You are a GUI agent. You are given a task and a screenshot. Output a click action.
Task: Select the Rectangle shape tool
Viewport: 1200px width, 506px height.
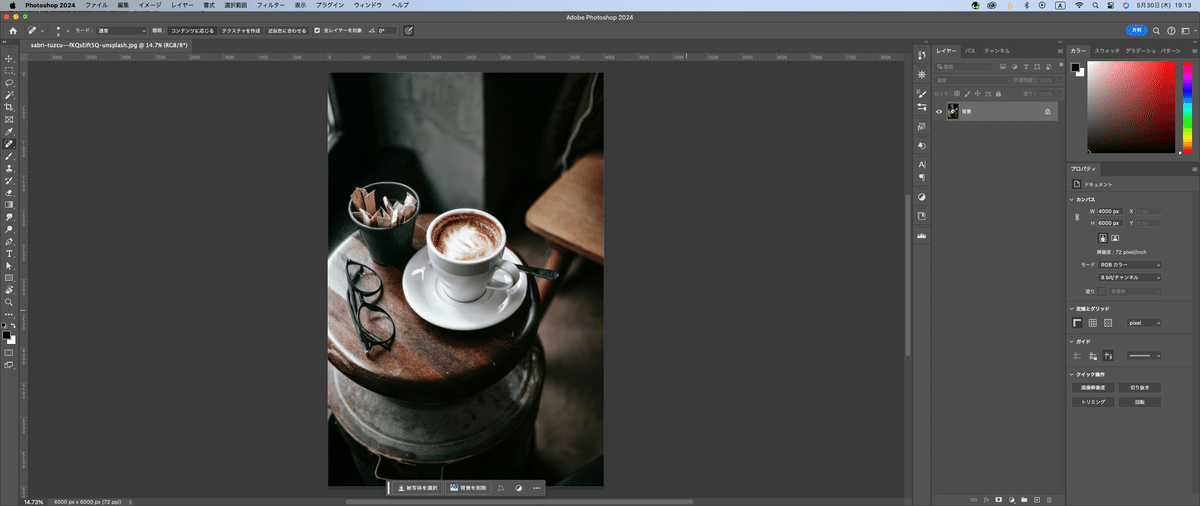(9, 277)
